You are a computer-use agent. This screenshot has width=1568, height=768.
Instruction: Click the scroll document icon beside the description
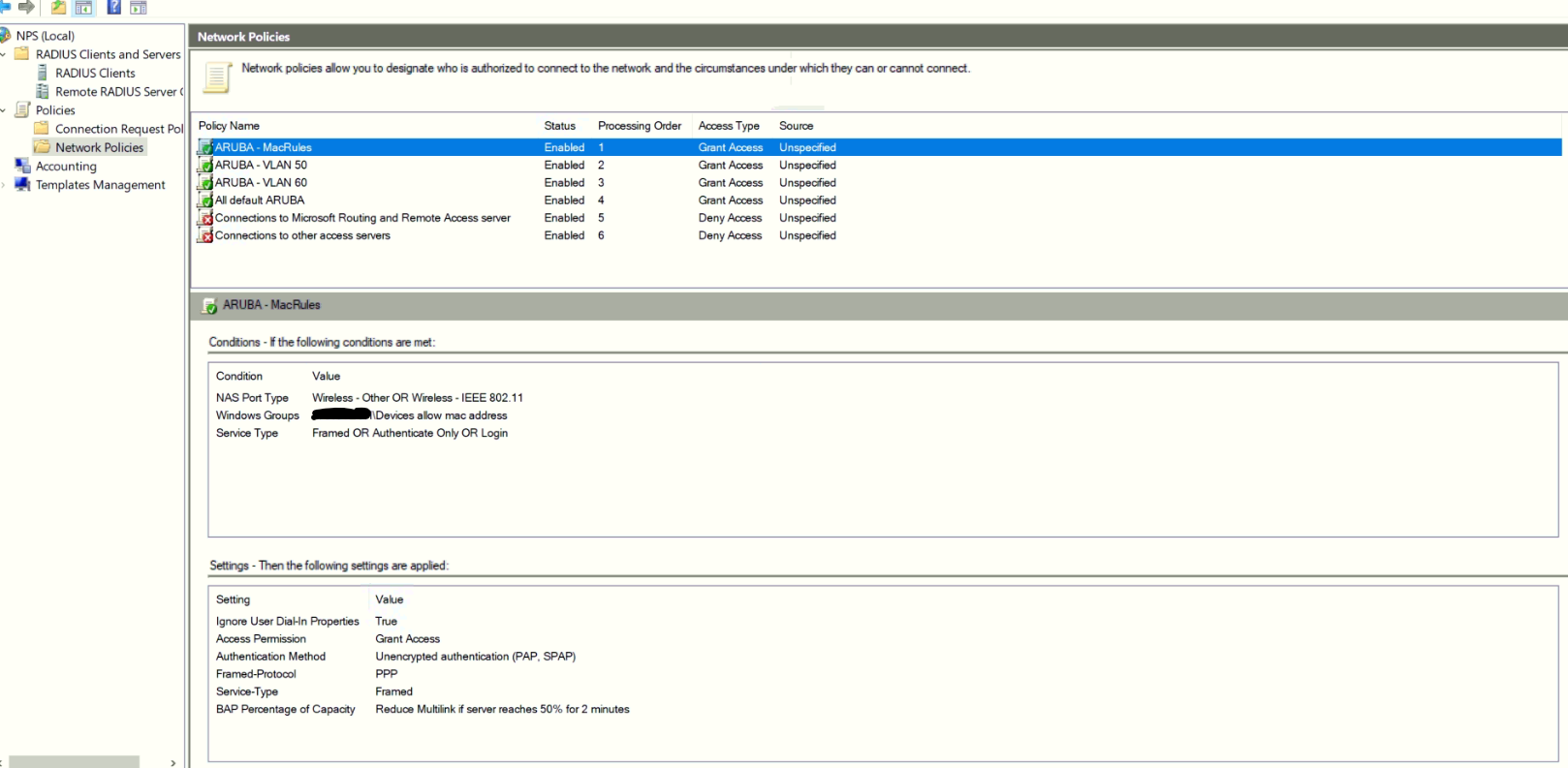[217, 77]
